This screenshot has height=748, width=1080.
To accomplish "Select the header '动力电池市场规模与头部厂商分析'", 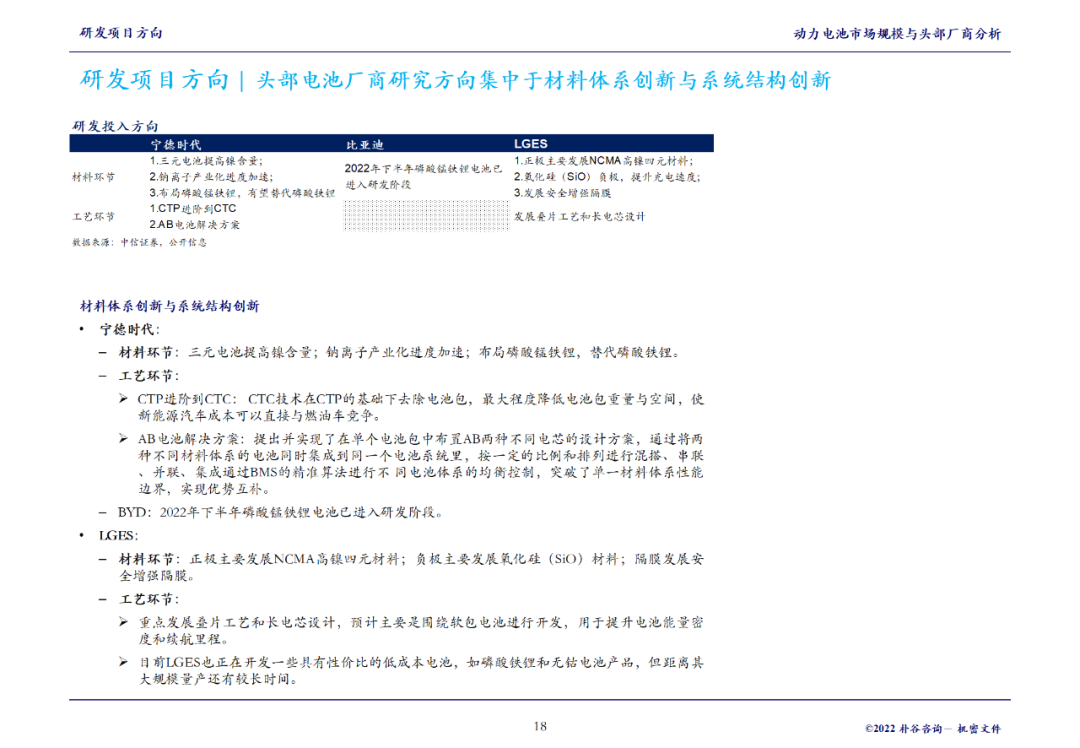I will coord(897,34).
